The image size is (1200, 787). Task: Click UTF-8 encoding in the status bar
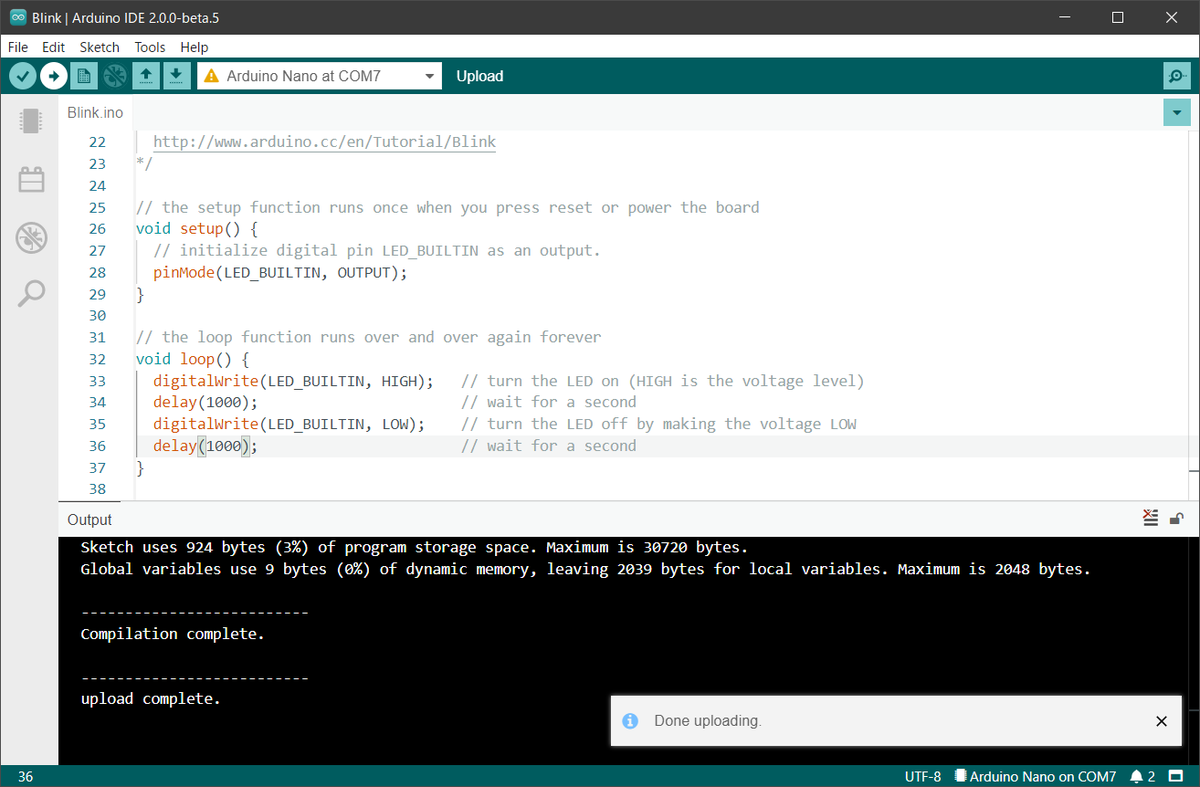point(922,776)
